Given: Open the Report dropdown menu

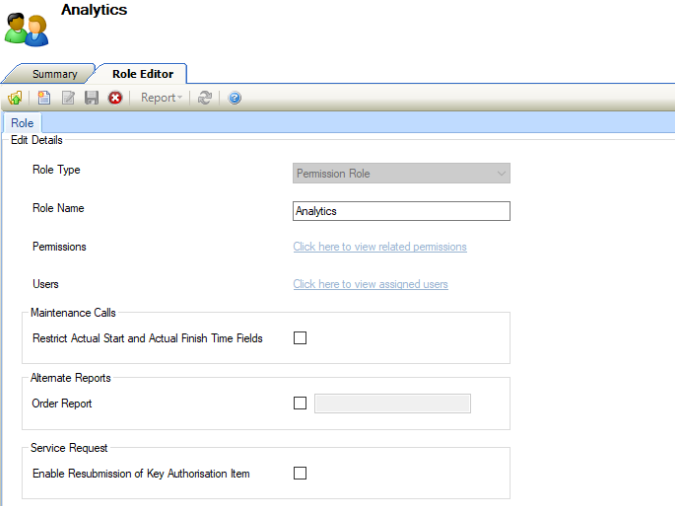Looking at the screenshot, I should [x=161, y=98].
